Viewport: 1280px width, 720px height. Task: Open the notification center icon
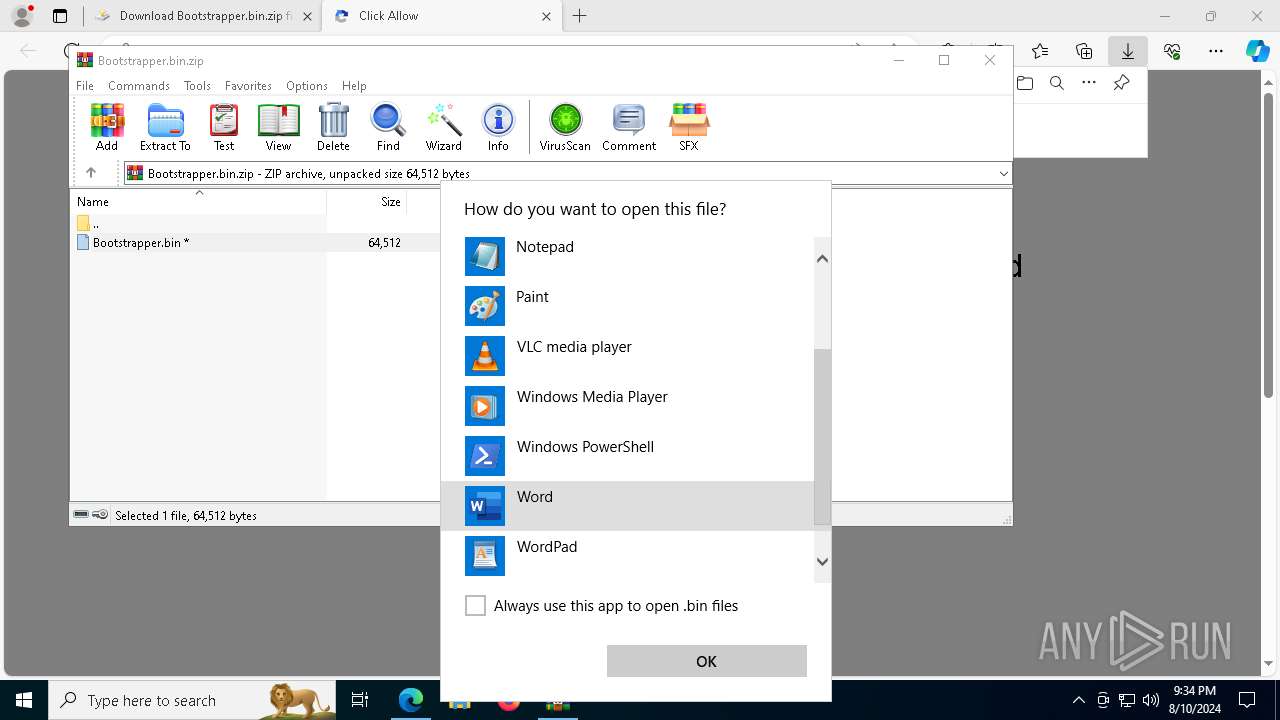(x=1247, y=700)
